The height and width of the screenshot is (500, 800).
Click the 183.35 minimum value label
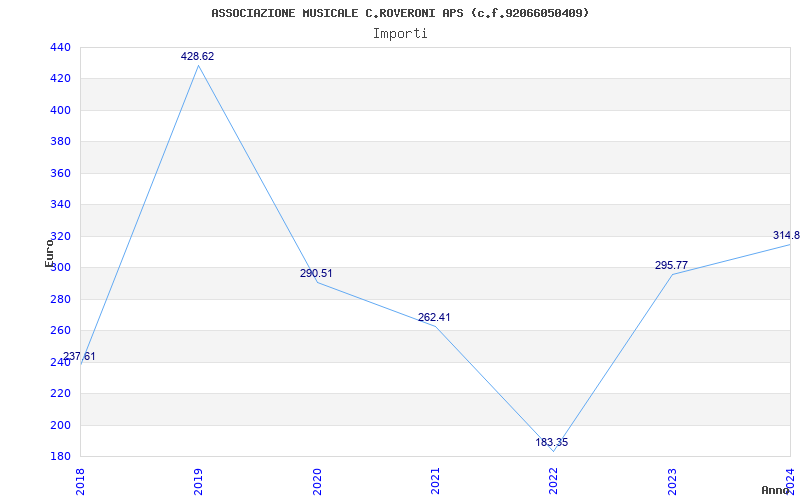(x=552, y=442)
